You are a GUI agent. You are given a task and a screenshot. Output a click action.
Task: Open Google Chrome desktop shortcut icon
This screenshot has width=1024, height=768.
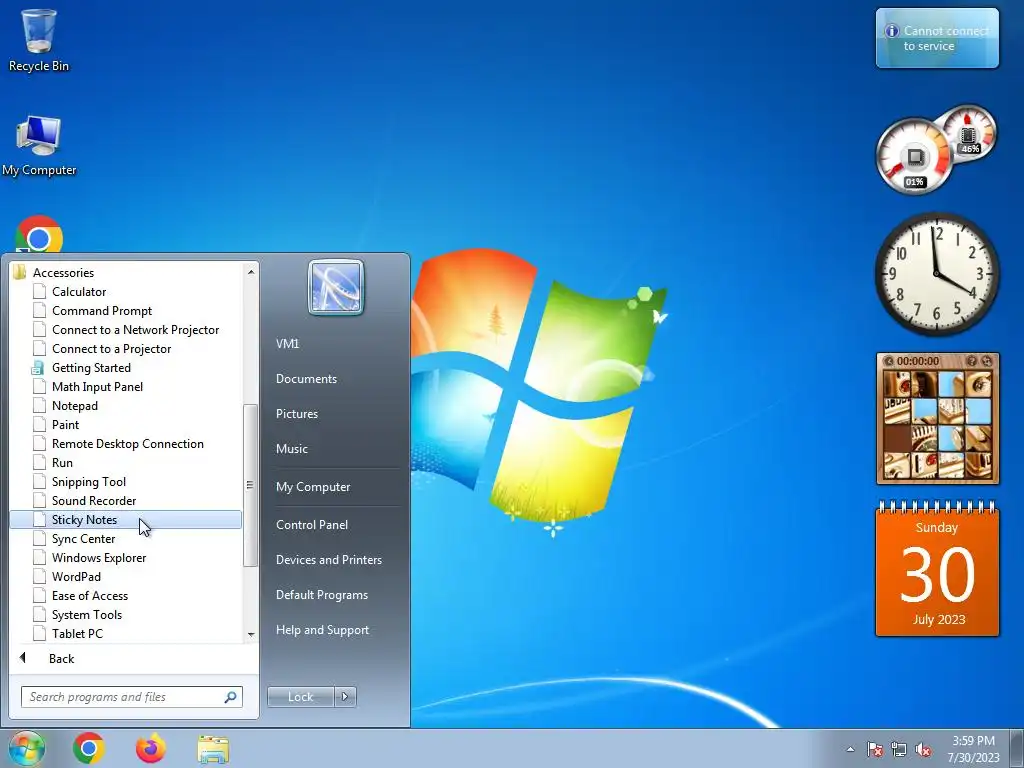(39, 235)
